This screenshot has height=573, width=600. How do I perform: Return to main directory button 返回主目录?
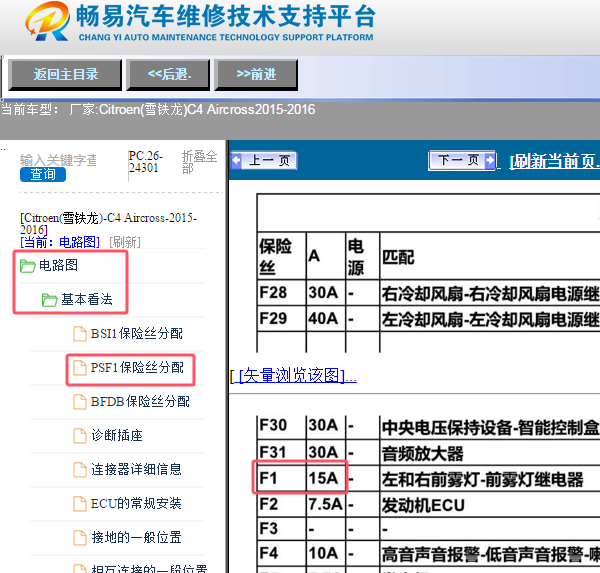coord(65,75)
